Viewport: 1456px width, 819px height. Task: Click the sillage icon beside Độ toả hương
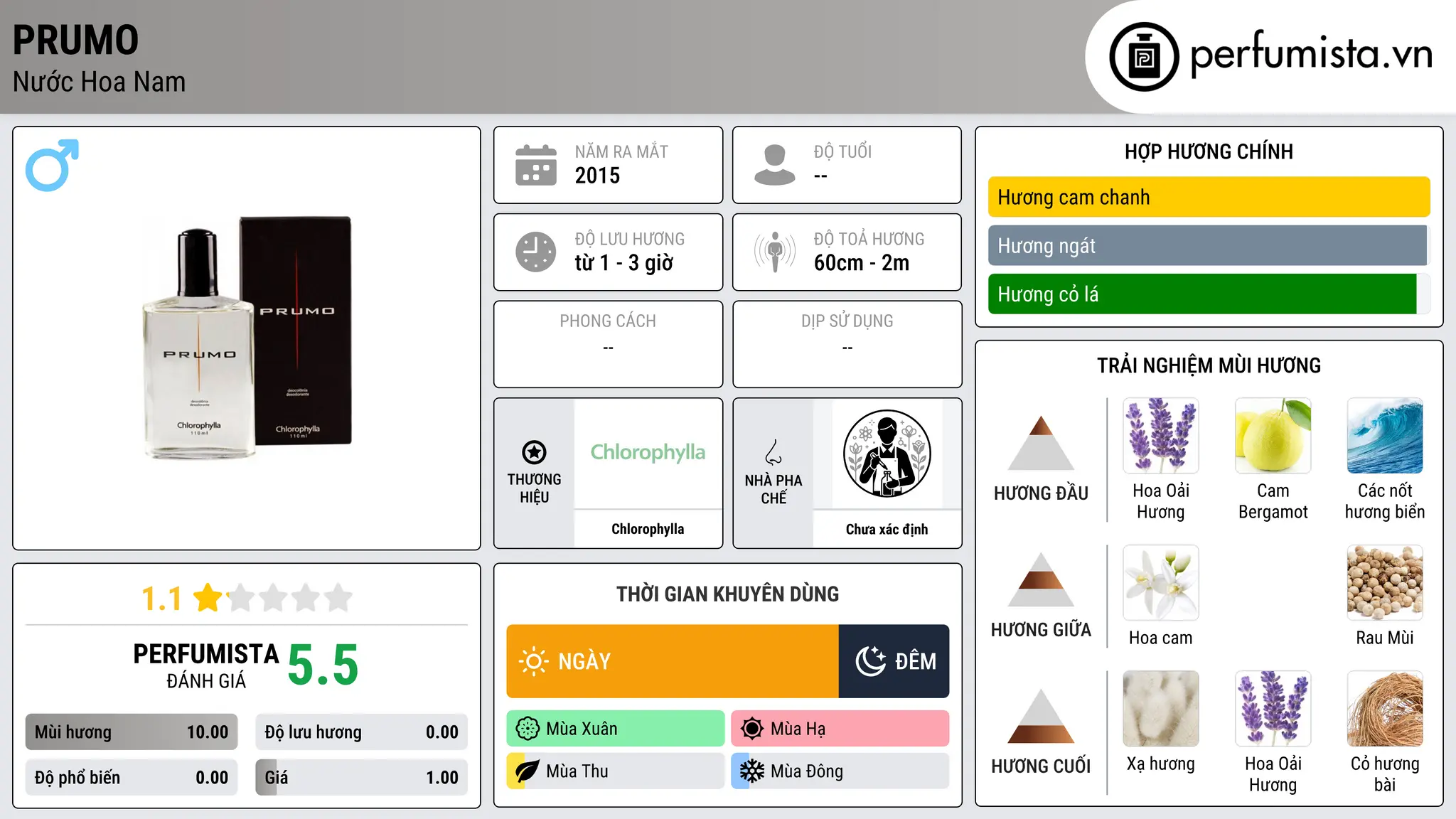point(775,252)
